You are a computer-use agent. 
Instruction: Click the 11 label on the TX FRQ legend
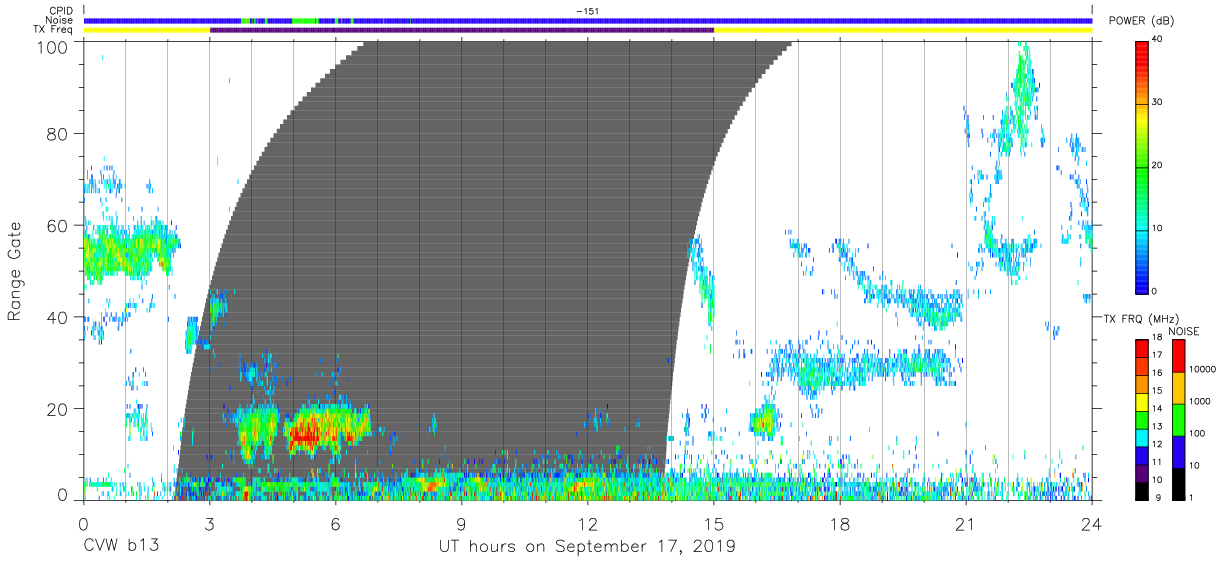tap(1157, 462)
